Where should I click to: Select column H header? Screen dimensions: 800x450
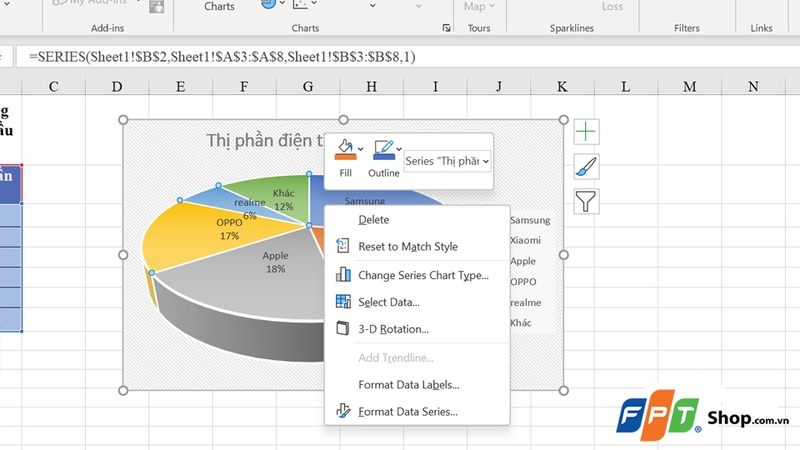coord(371,86)
